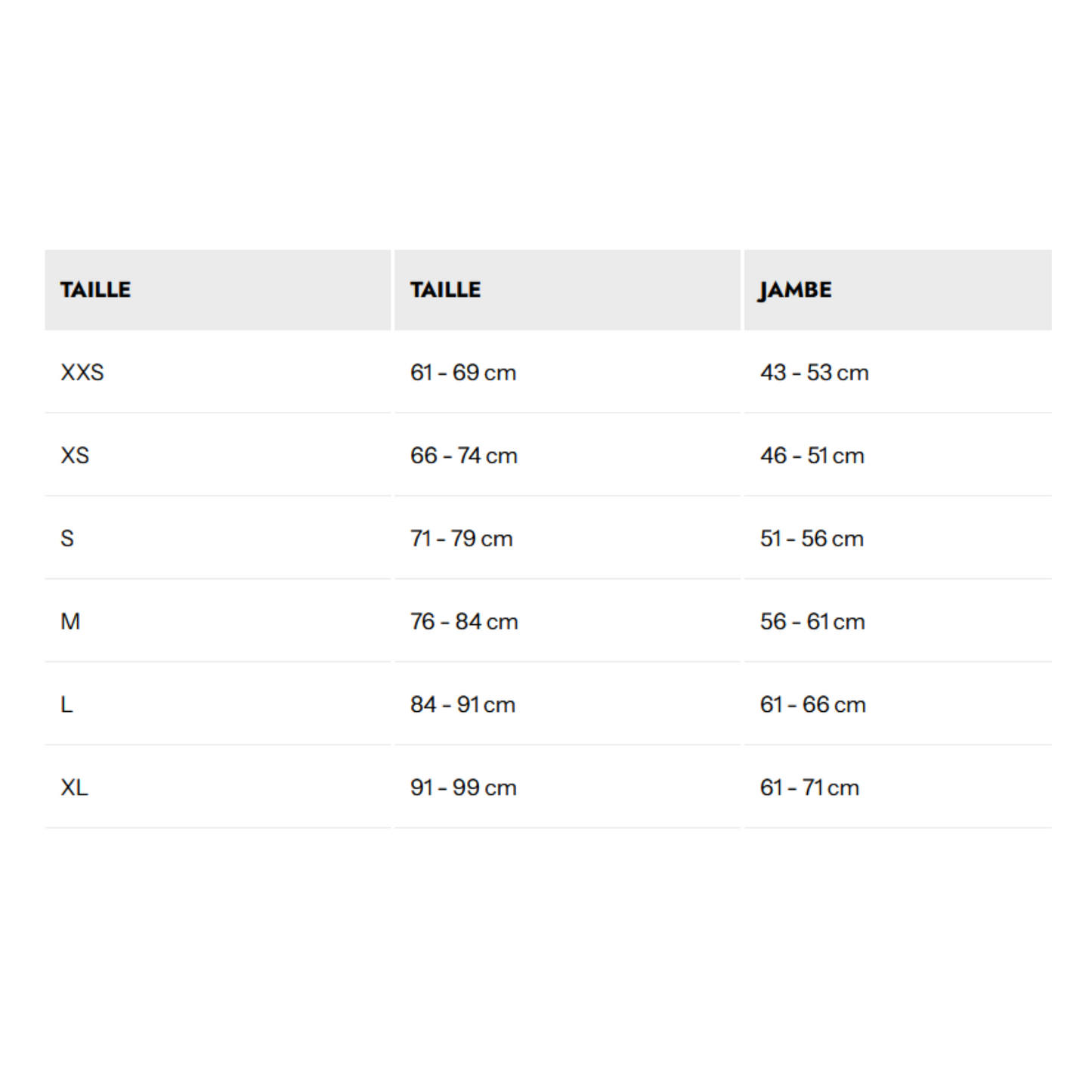Click the 51 - 56 cm leg measurement
This screenshot has height=1092, width=1092.
[812, 539]
